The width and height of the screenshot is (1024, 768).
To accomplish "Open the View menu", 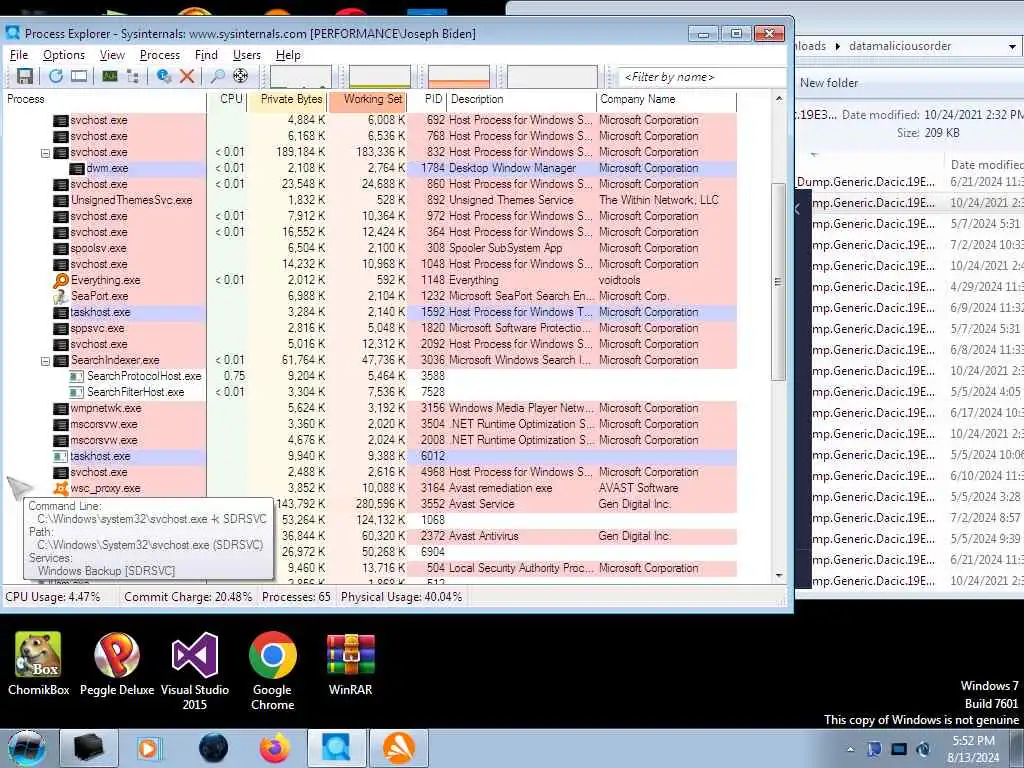I will click(112, 55).
